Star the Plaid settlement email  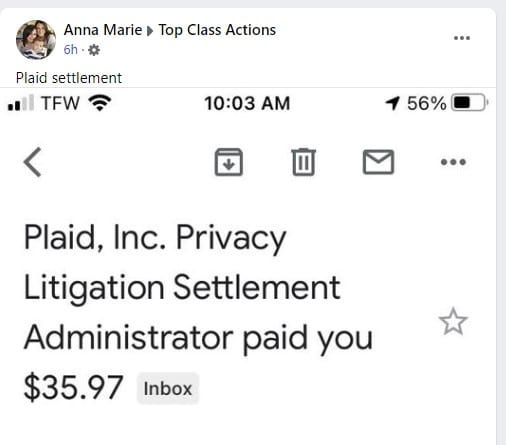click(x=453, y=322)
